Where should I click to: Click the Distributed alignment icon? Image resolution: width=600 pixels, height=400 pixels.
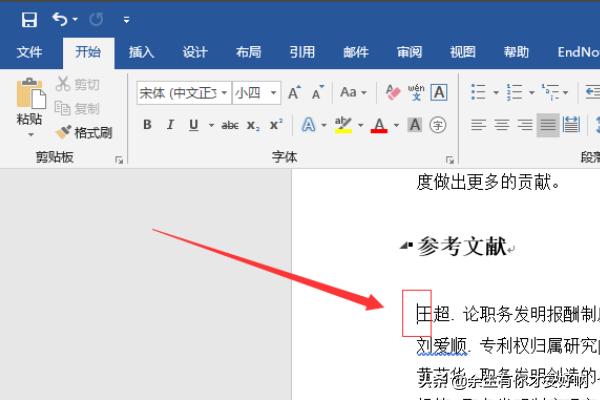pos(571,125)
